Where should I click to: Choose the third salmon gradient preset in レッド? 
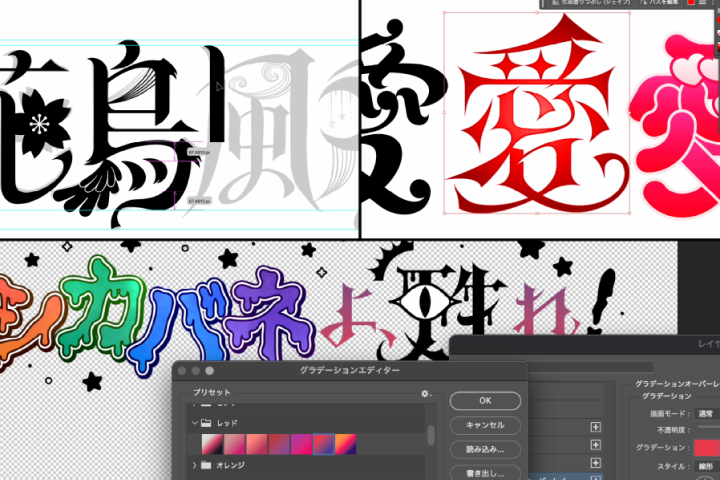tap(256, 444)
